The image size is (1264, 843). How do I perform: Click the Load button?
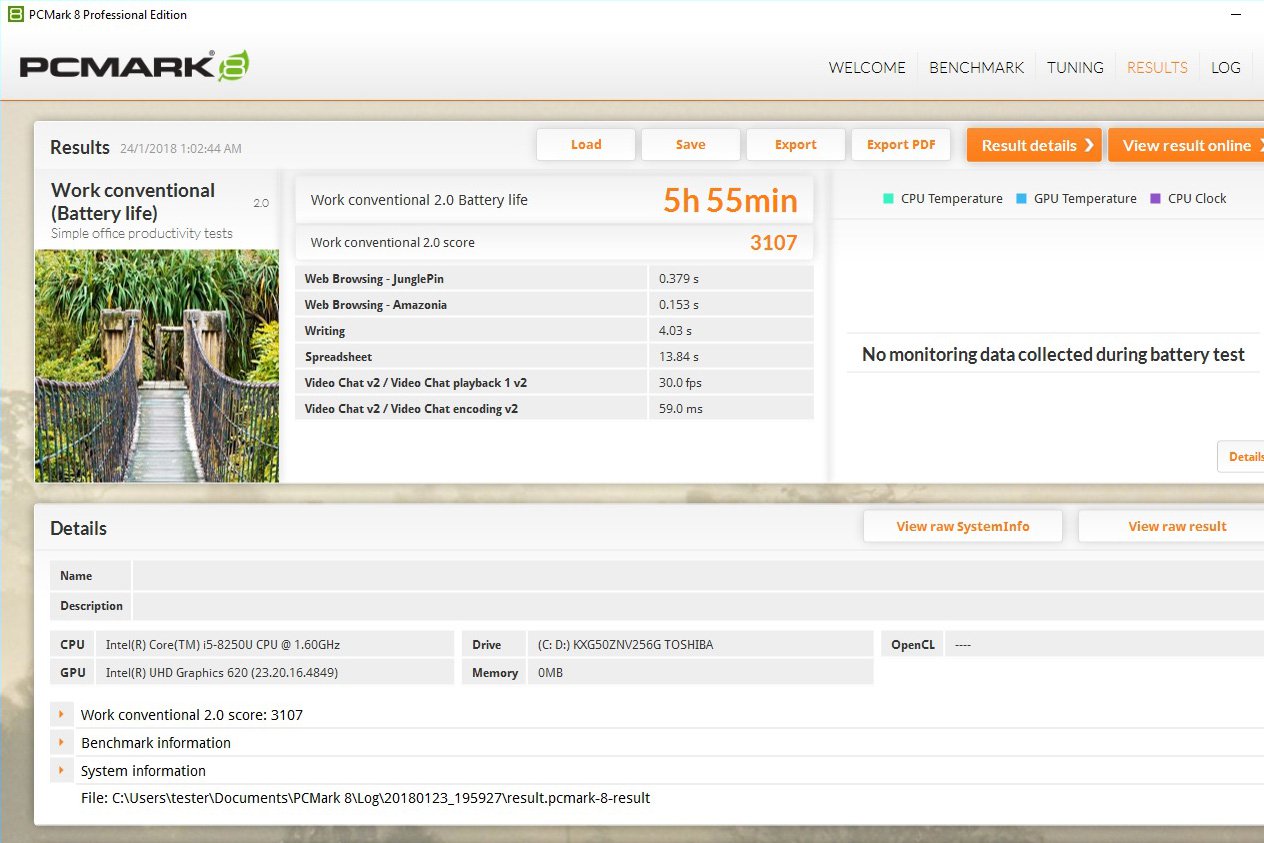pos(586,145)
